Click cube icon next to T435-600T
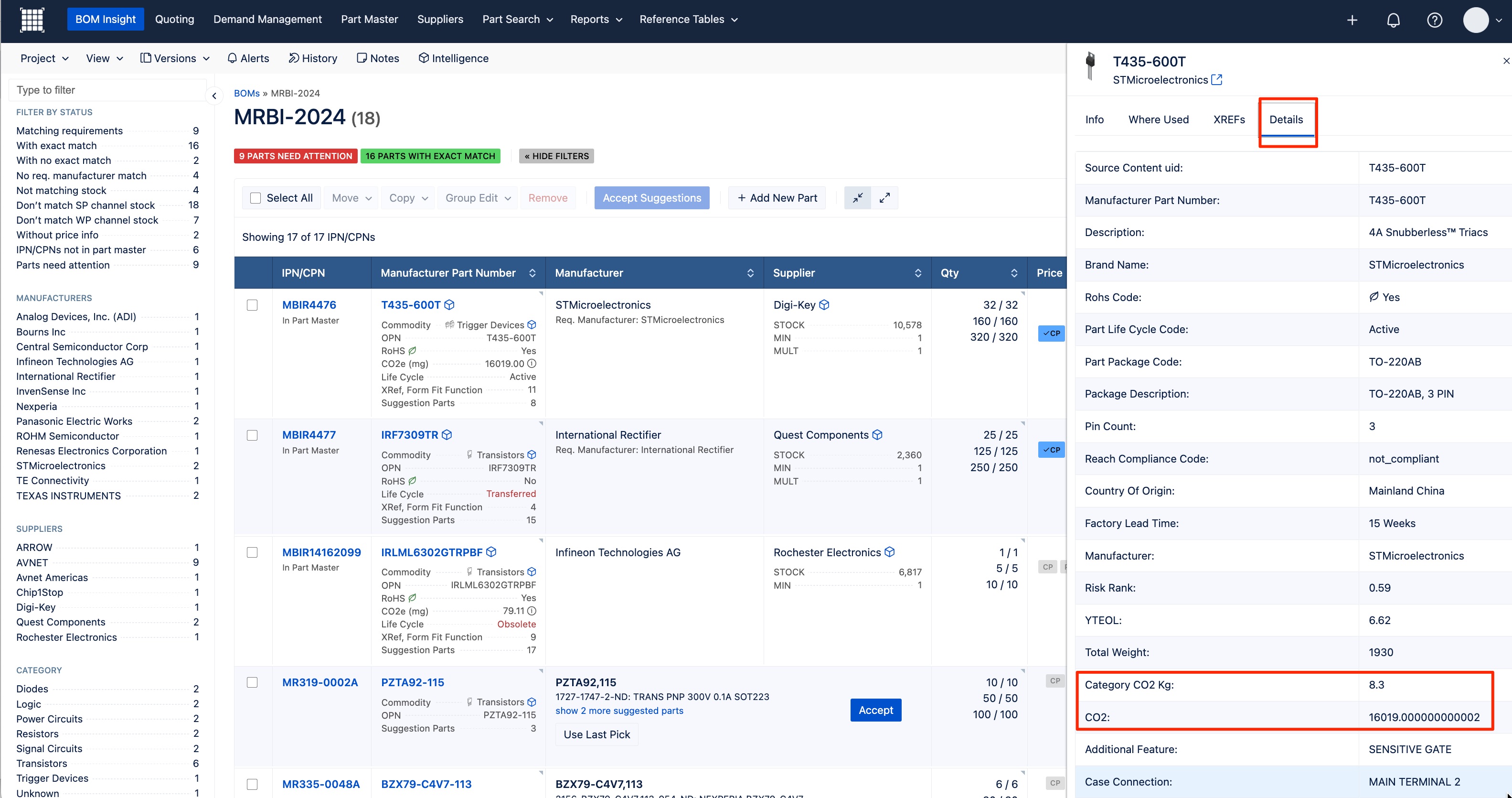The height and width of the screenshot is (798, 1512). click(449, 305)
